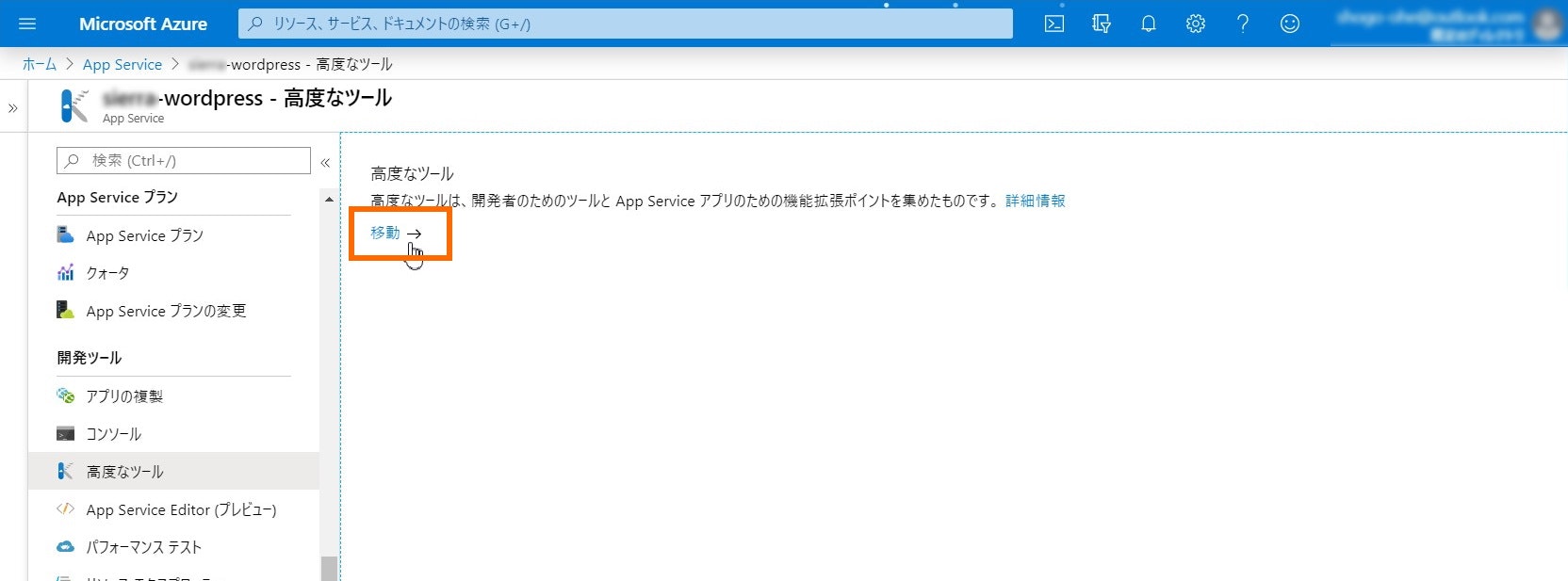Show notifications bell
Viewport: 1568px width, 581px height.
tap(1149, 24)
